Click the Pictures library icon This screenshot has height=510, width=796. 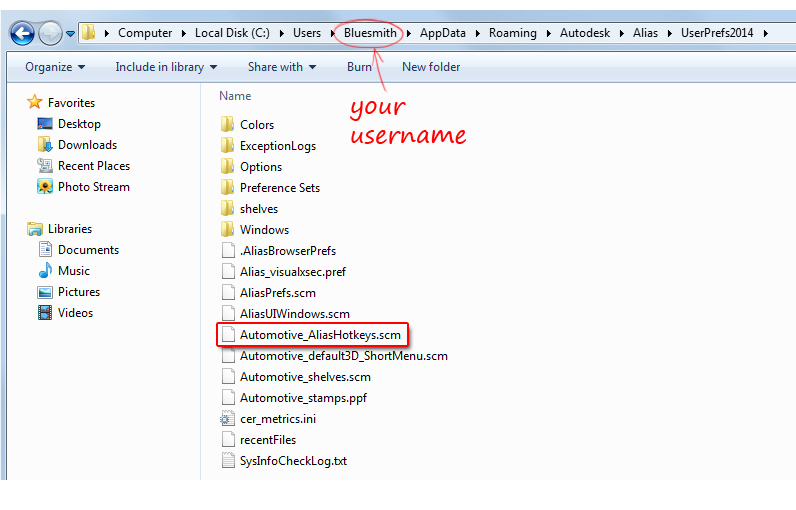point(45,292)
